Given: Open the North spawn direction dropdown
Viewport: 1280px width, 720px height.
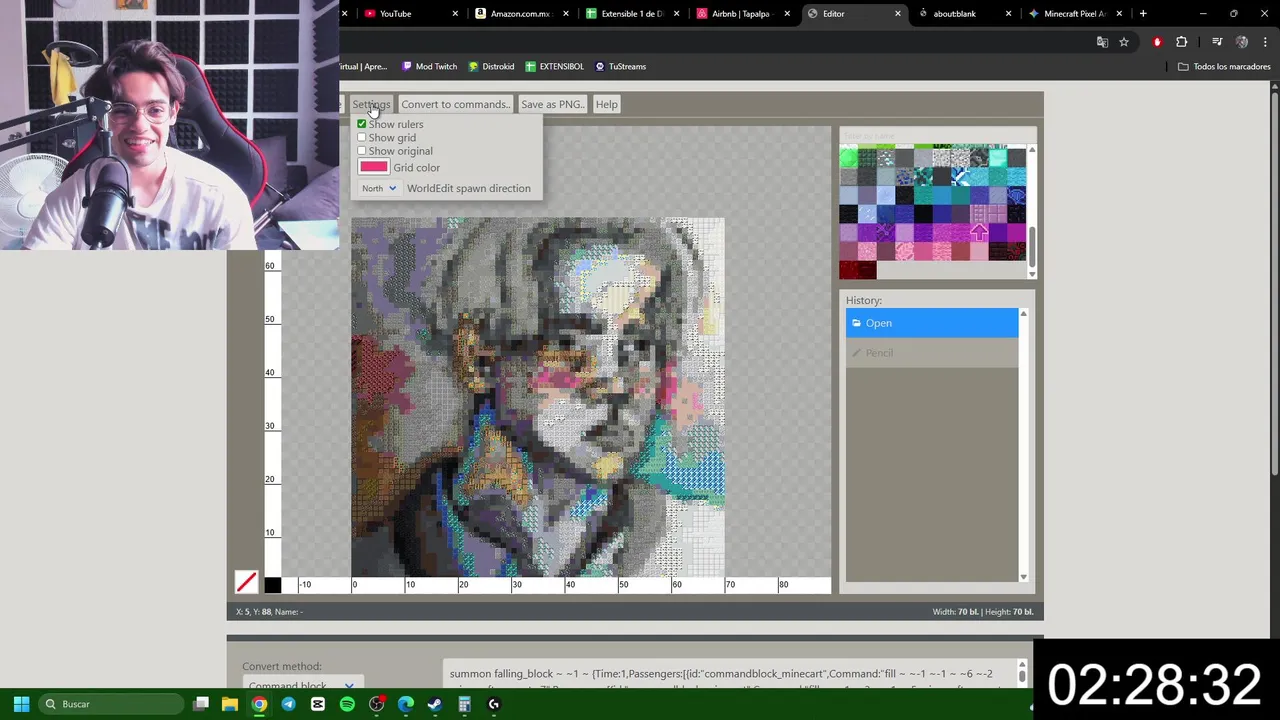Looking at the screenshot, I should (379, 188).
